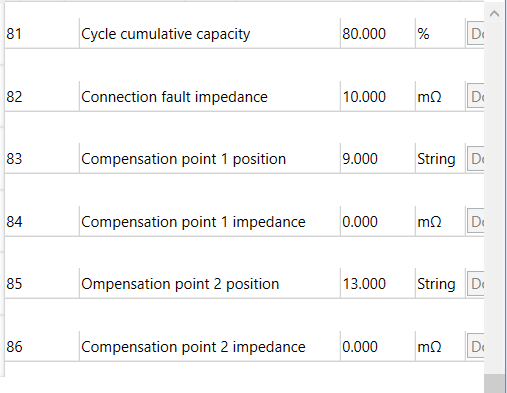Click the vertical scrollbar thumb at bottom
Screen dimensions: 507x393
[x=494, y=384]
